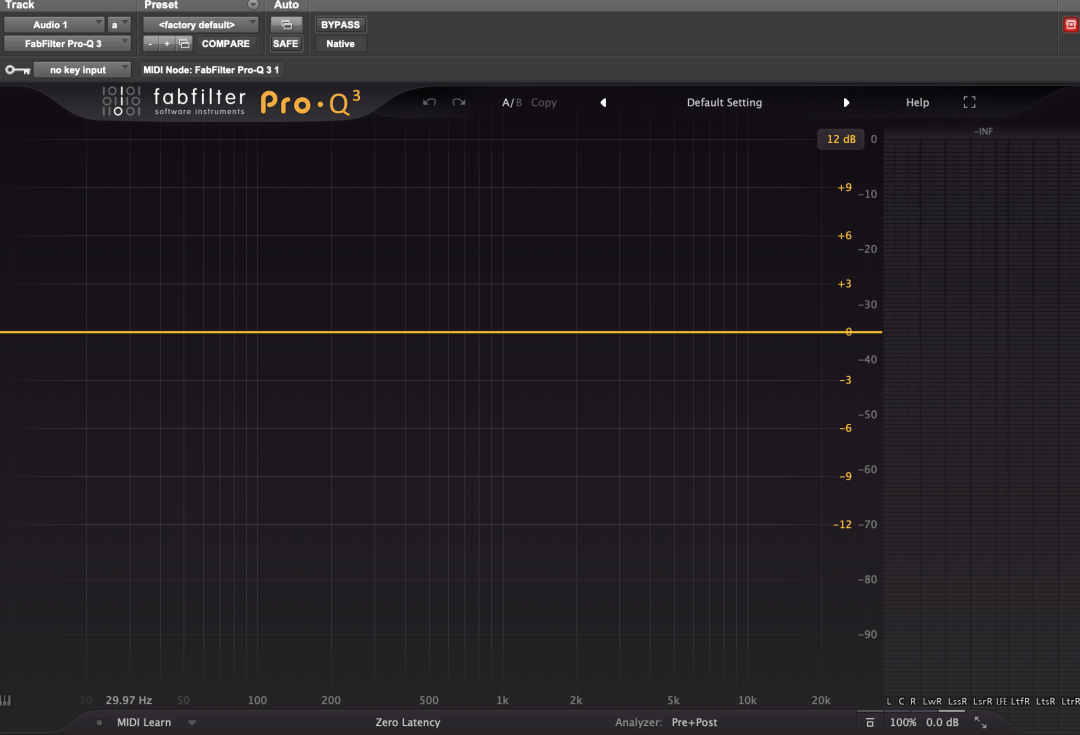
Task: Toggle plugin BYPASS
Action: coord(340,25)
